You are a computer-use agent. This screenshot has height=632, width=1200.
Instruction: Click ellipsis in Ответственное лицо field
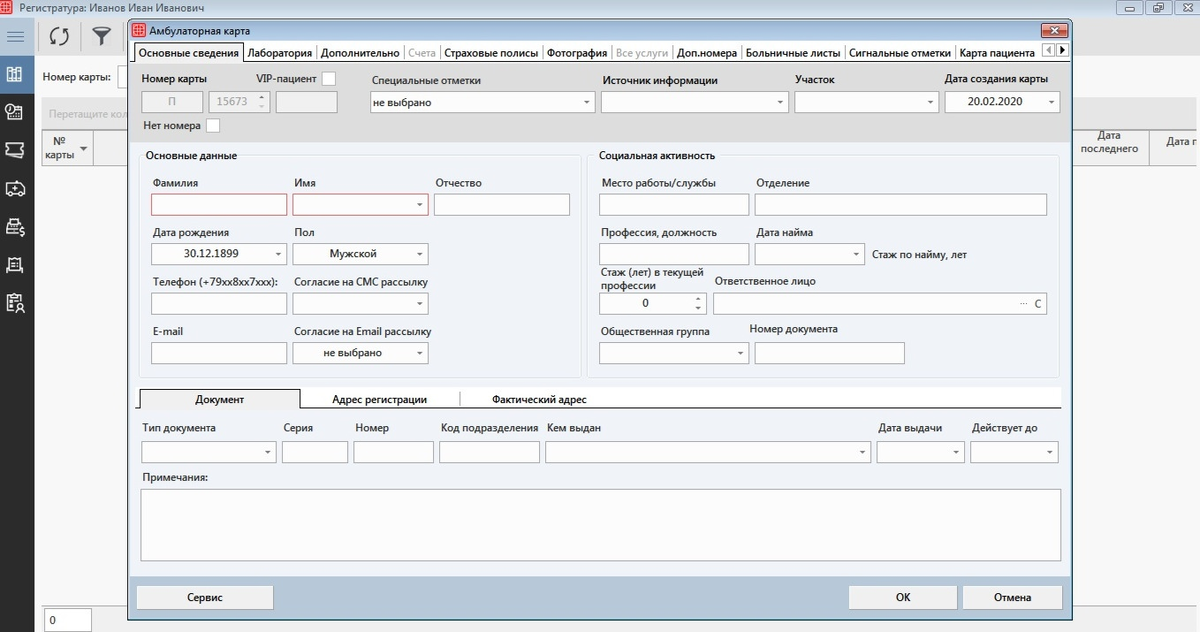pyautogui.click(x=1023, y=303)
